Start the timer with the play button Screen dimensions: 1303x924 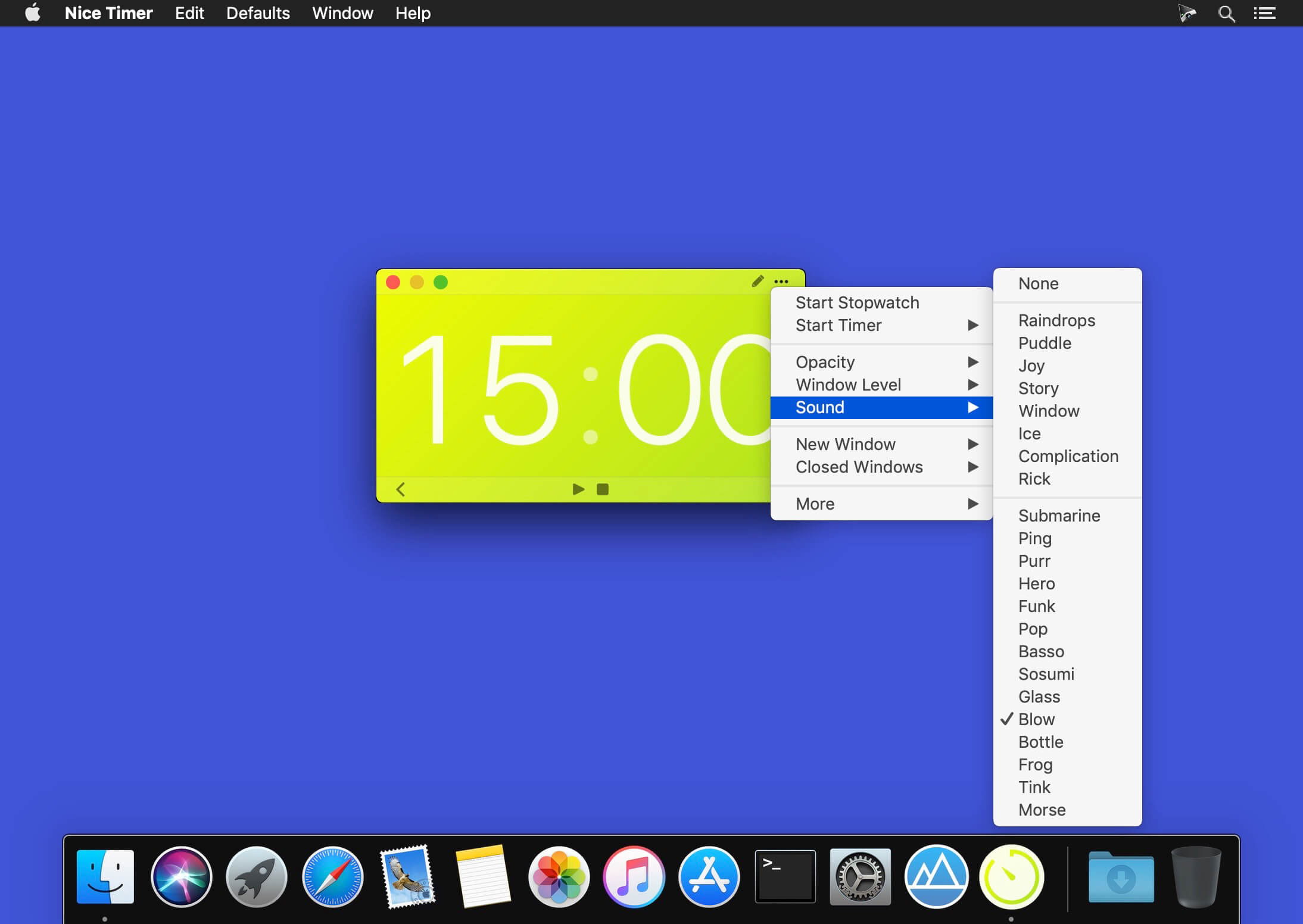click(x=578, y=489)
